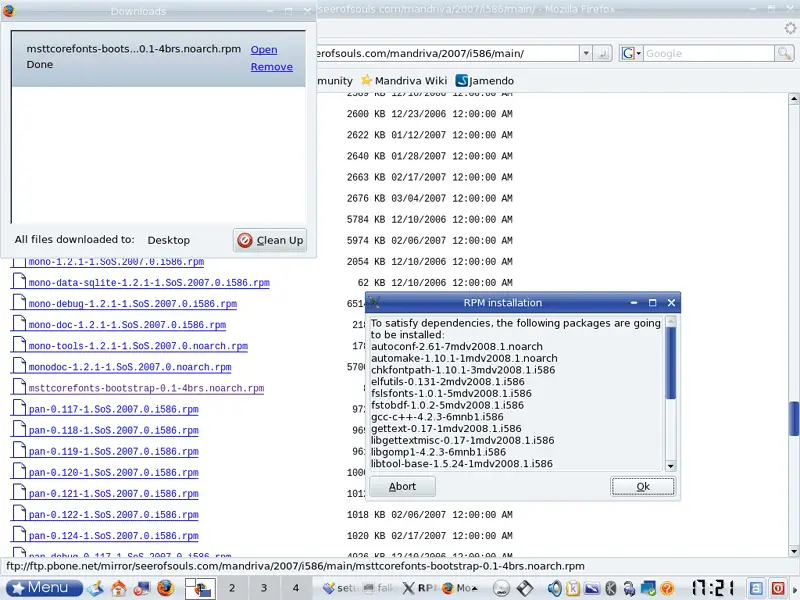The image size is (800, 600).
Task: Remove the msttcorefonts entry from Downloads
Action: (x=271, y=67)
